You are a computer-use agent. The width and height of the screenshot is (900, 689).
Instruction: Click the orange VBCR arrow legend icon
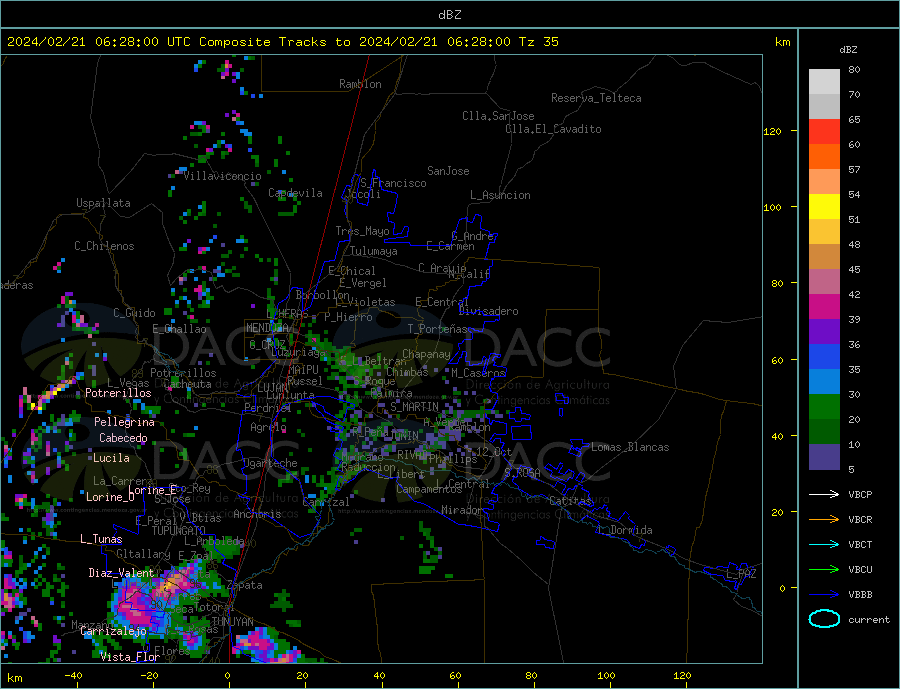(x=824, y=520)
